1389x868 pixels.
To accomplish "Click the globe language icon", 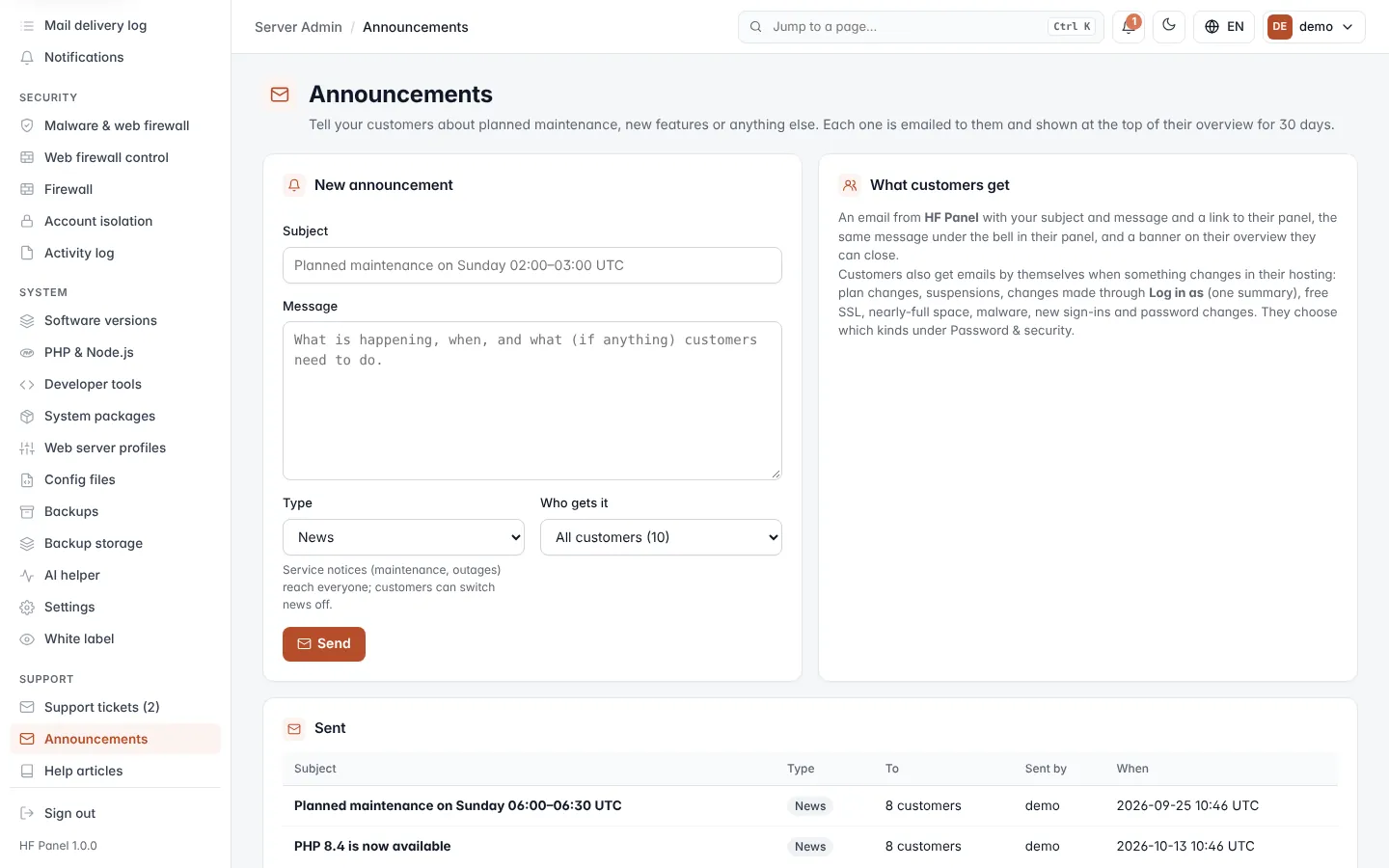I will click(x=1212, y=27).
